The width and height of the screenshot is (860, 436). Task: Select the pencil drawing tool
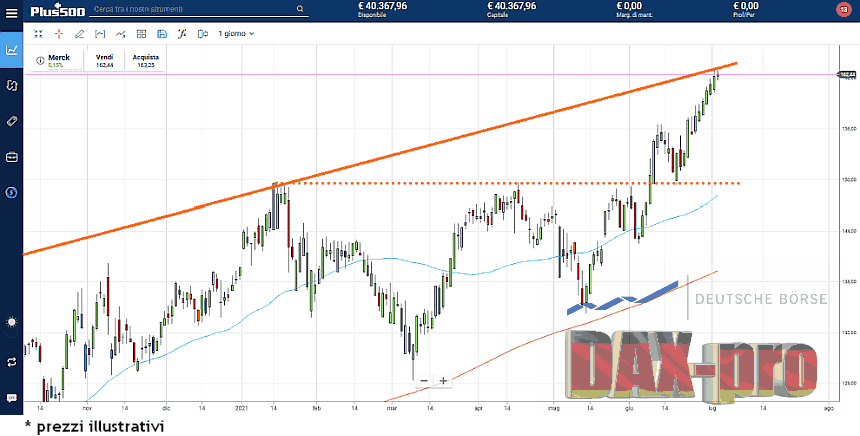80,33
